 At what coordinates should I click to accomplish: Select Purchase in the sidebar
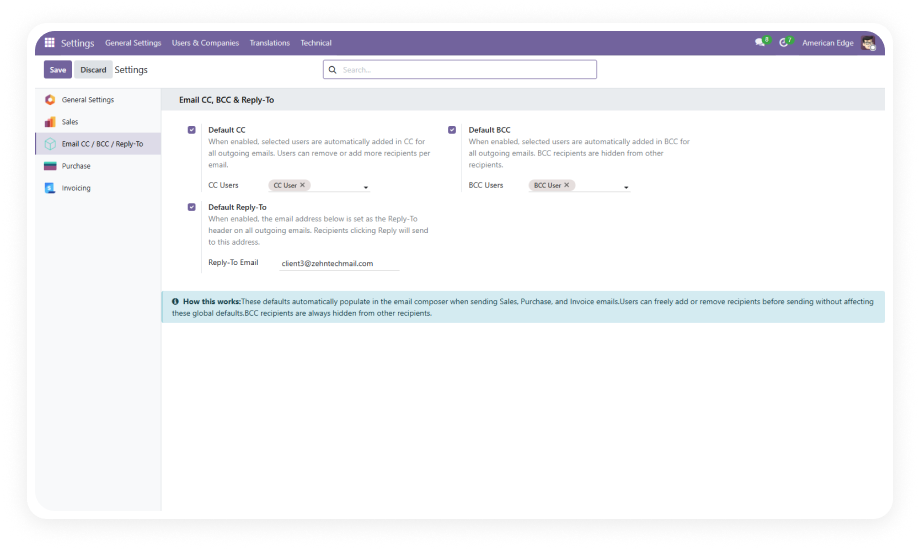click(98, 166)
